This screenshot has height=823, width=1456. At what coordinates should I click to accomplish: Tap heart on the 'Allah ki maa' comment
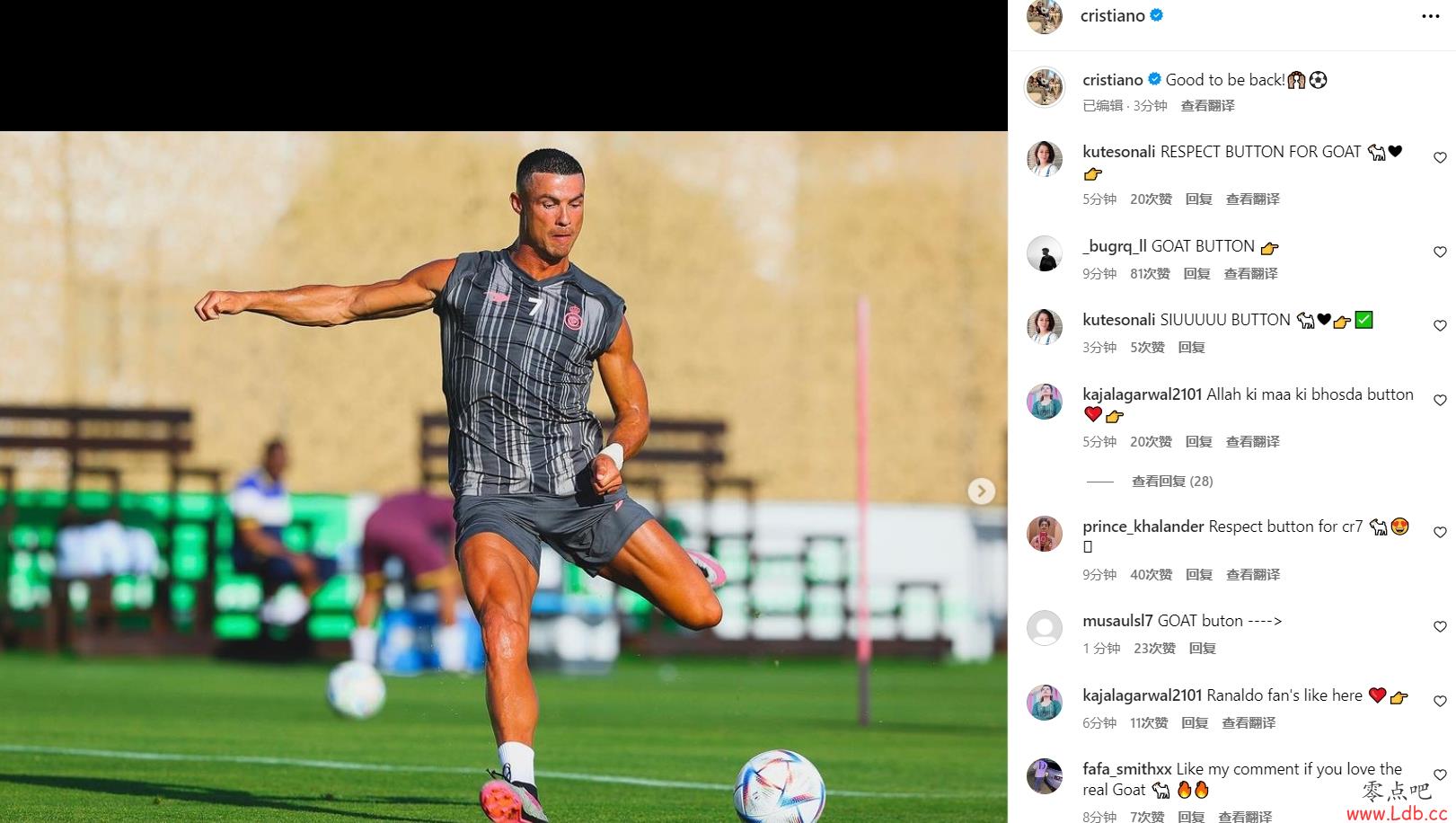[x=1440, y=401]
